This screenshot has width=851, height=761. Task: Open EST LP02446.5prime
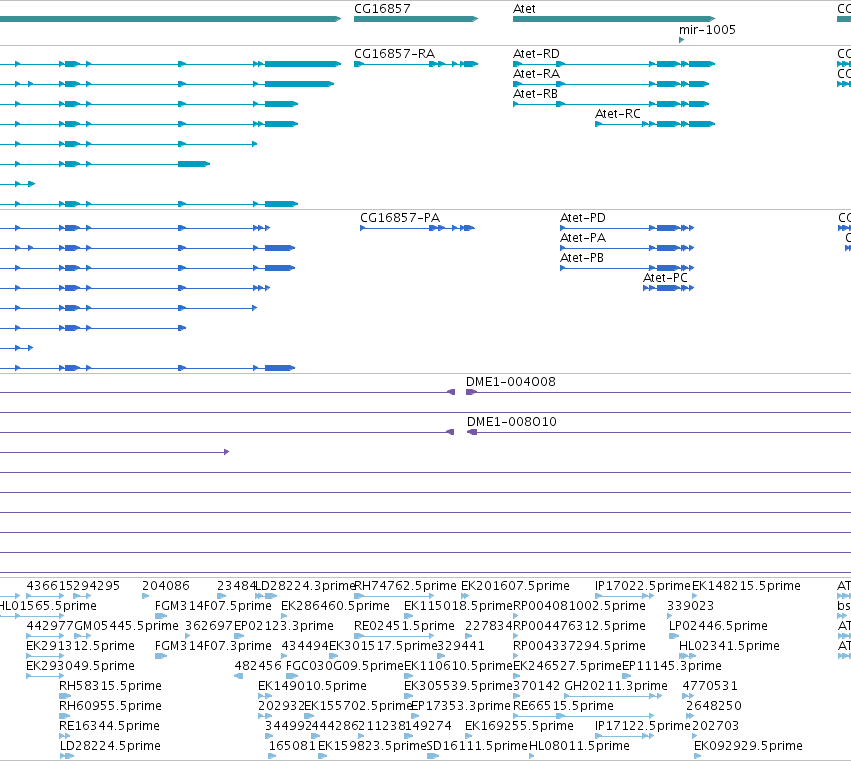[718, 626]
